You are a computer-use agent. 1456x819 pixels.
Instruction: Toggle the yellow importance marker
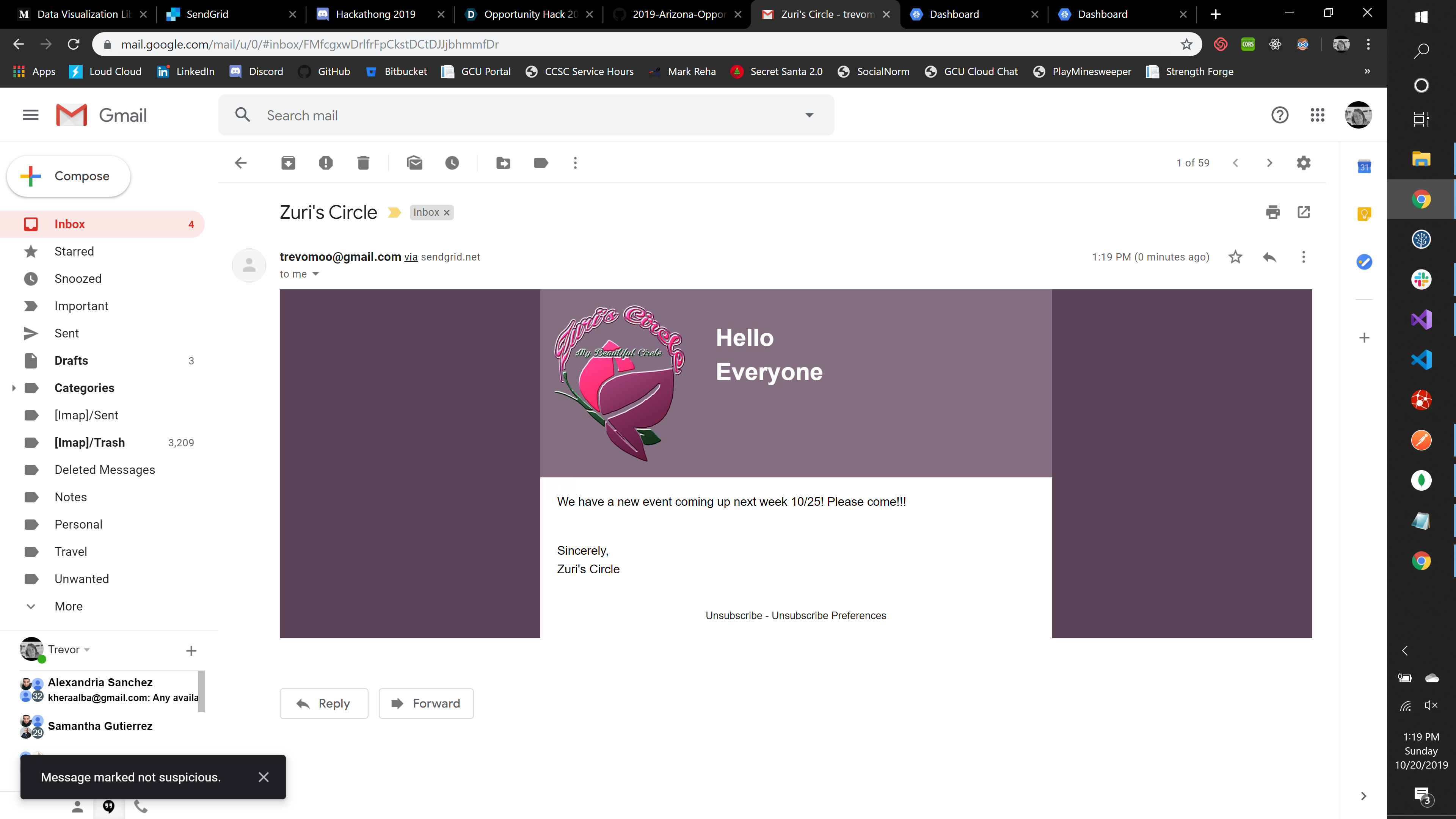(x=394, y=212)
